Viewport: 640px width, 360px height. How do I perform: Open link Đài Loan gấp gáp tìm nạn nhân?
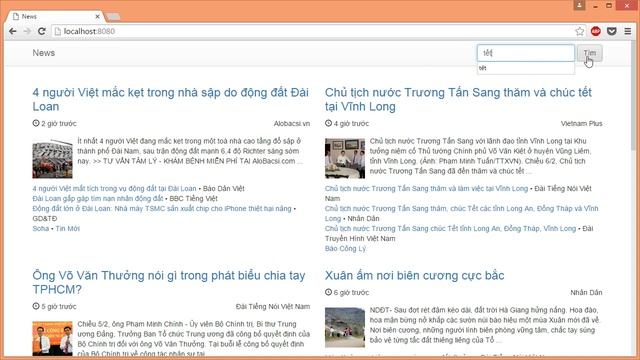[x=98, y=199]
